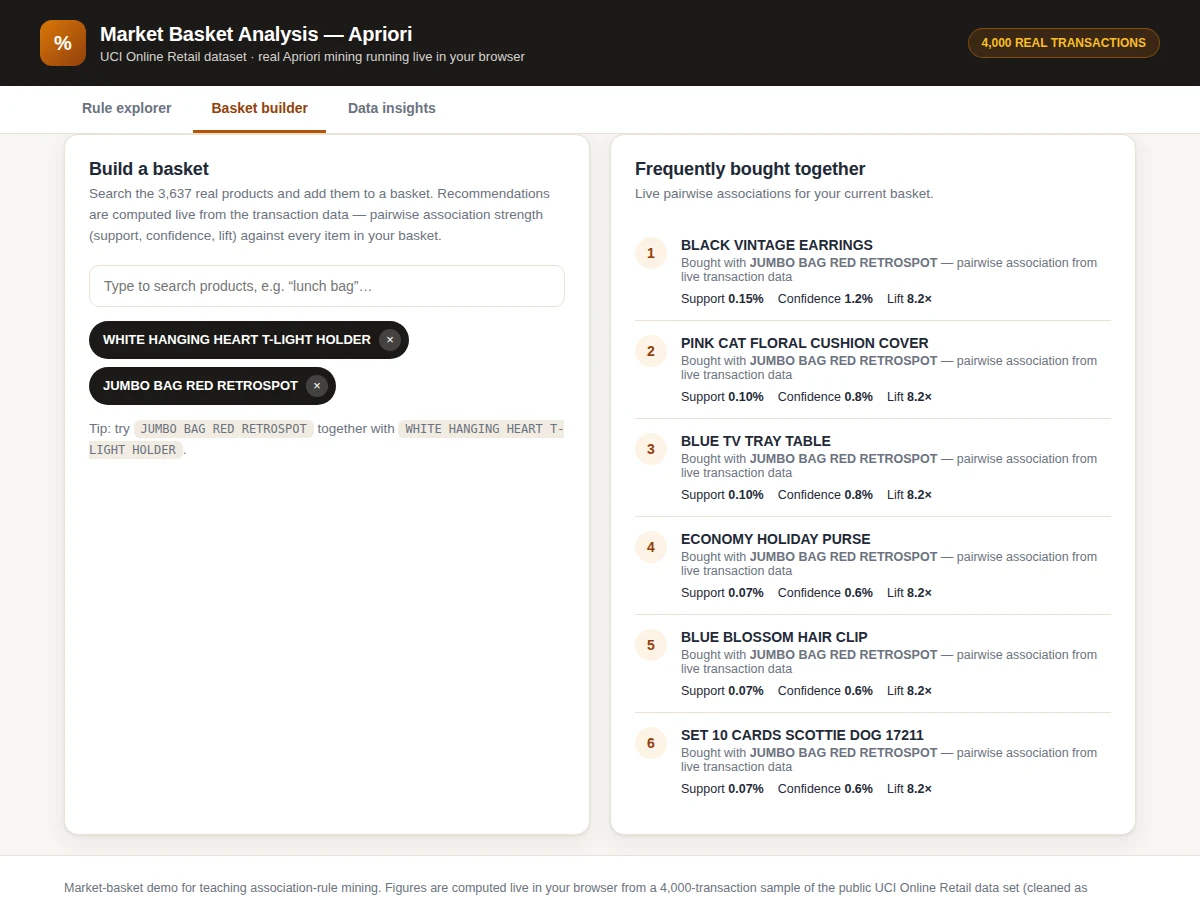This screenshot has width=1200, height=900.
Task: Click rank 5 circle beside Blue Blossom Hair Clip
Action: pyautogui.click(x=651, y=645)
